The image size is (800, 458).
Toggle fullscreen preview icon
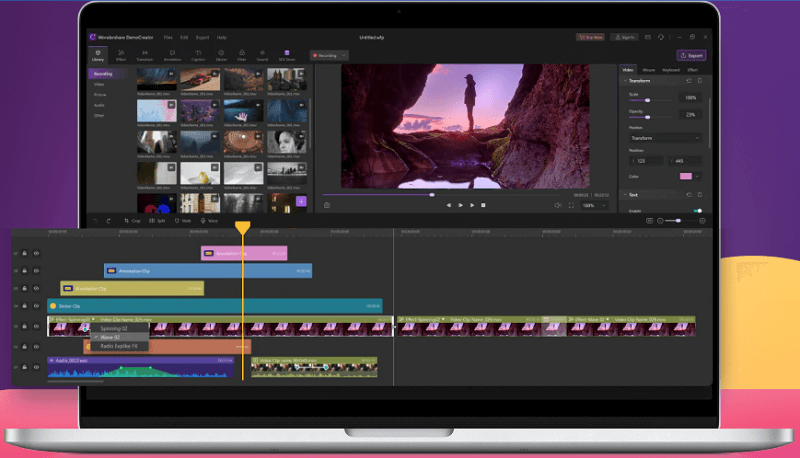(572, 205)
